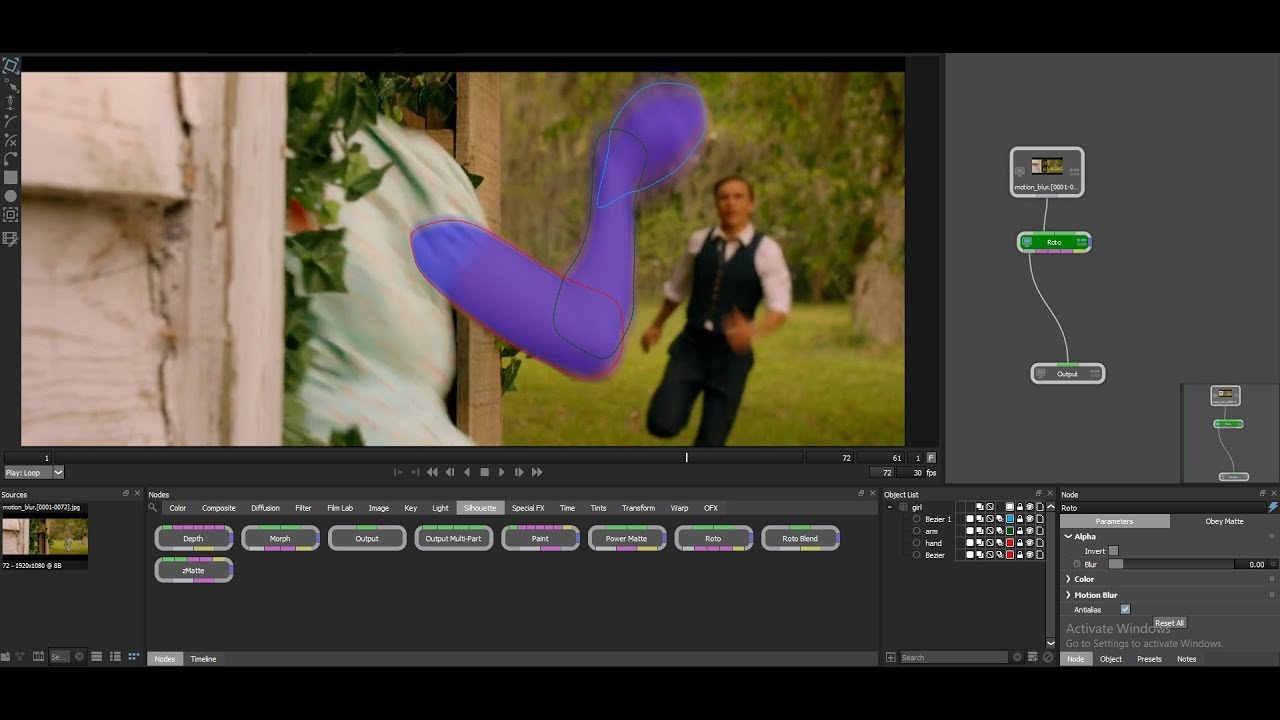Collapse the girl layer tree
Screen dimensions: 1280x720
(889, 507)
